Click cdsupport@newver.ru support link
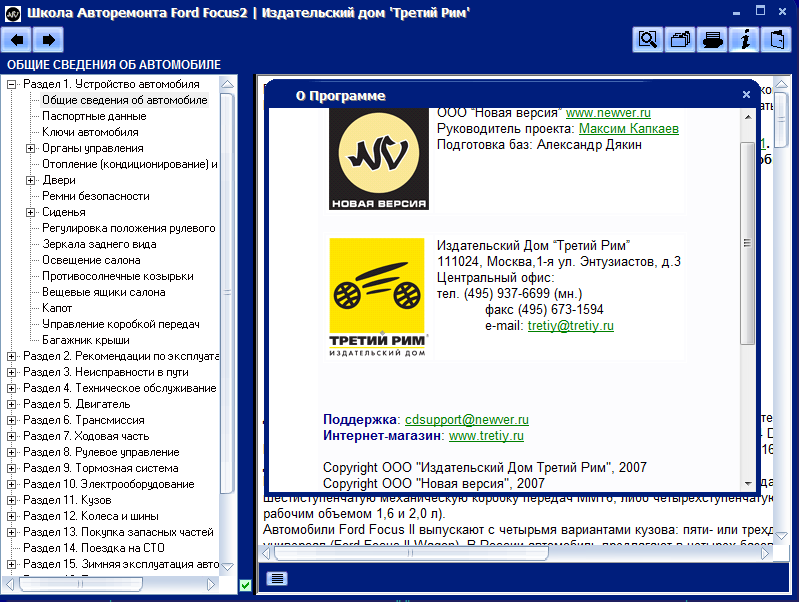The image size is (799, 602). pyautogui.click(x=467, y=420)
